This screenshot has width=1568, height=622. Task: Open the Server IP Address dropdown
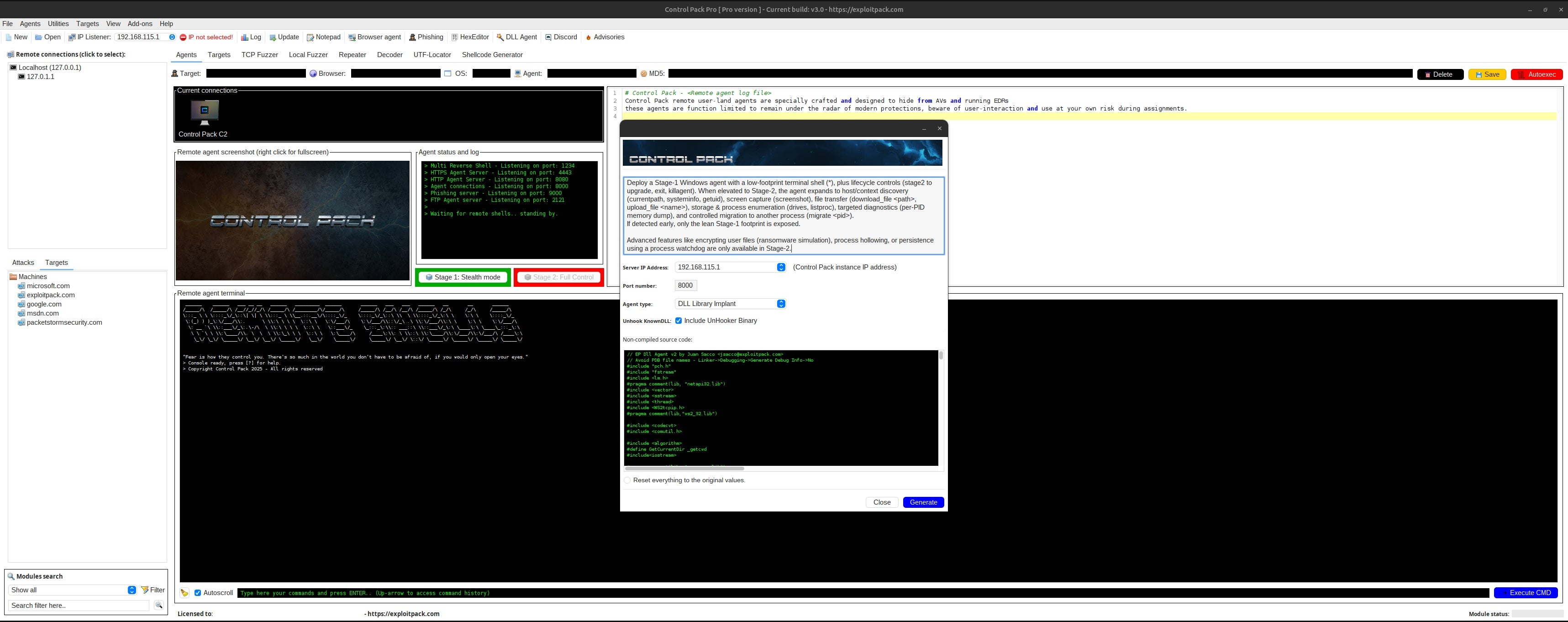pos(781,267)
